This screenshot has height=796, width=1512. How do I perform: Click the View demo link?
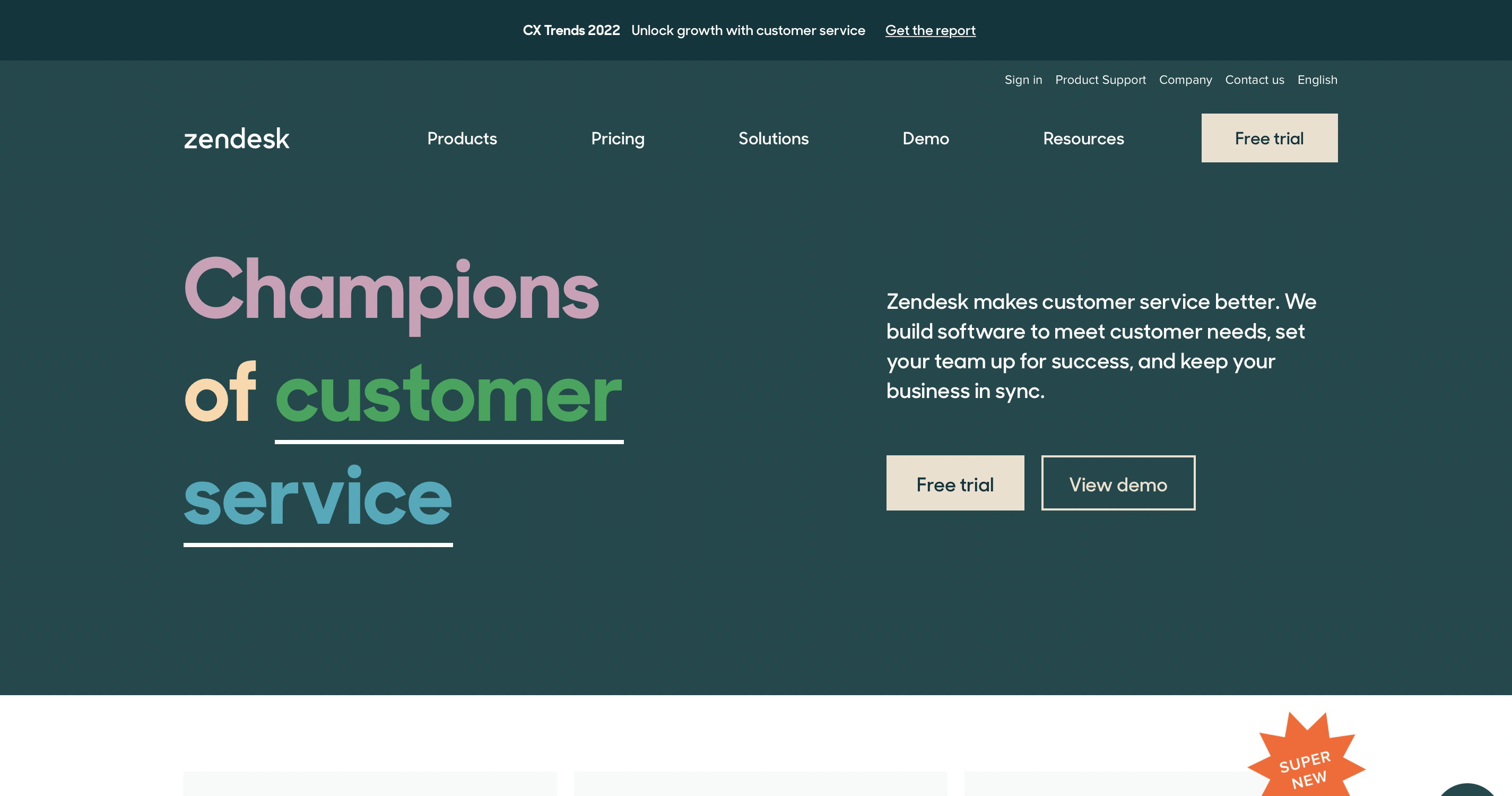(x=1118, y=483)
